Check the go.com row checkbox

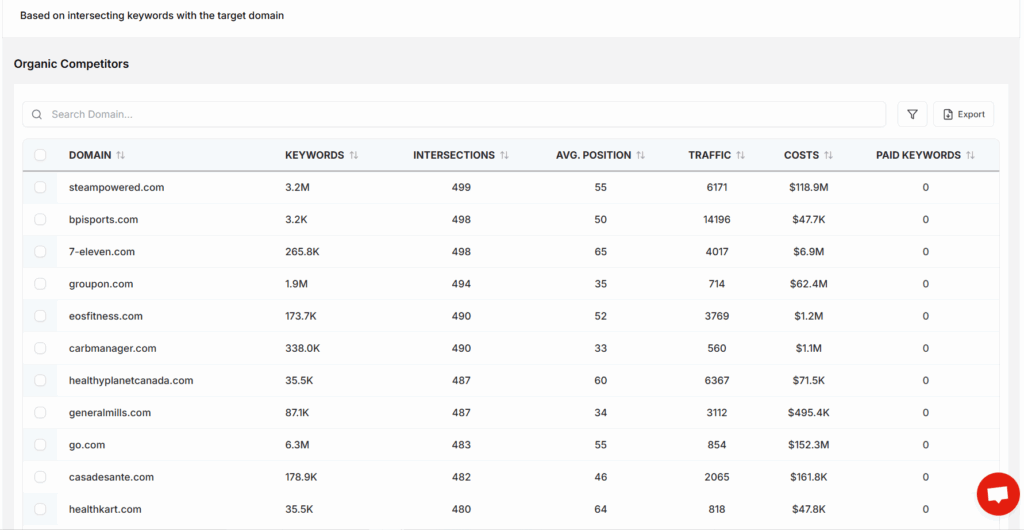click(x=40, y=444)
